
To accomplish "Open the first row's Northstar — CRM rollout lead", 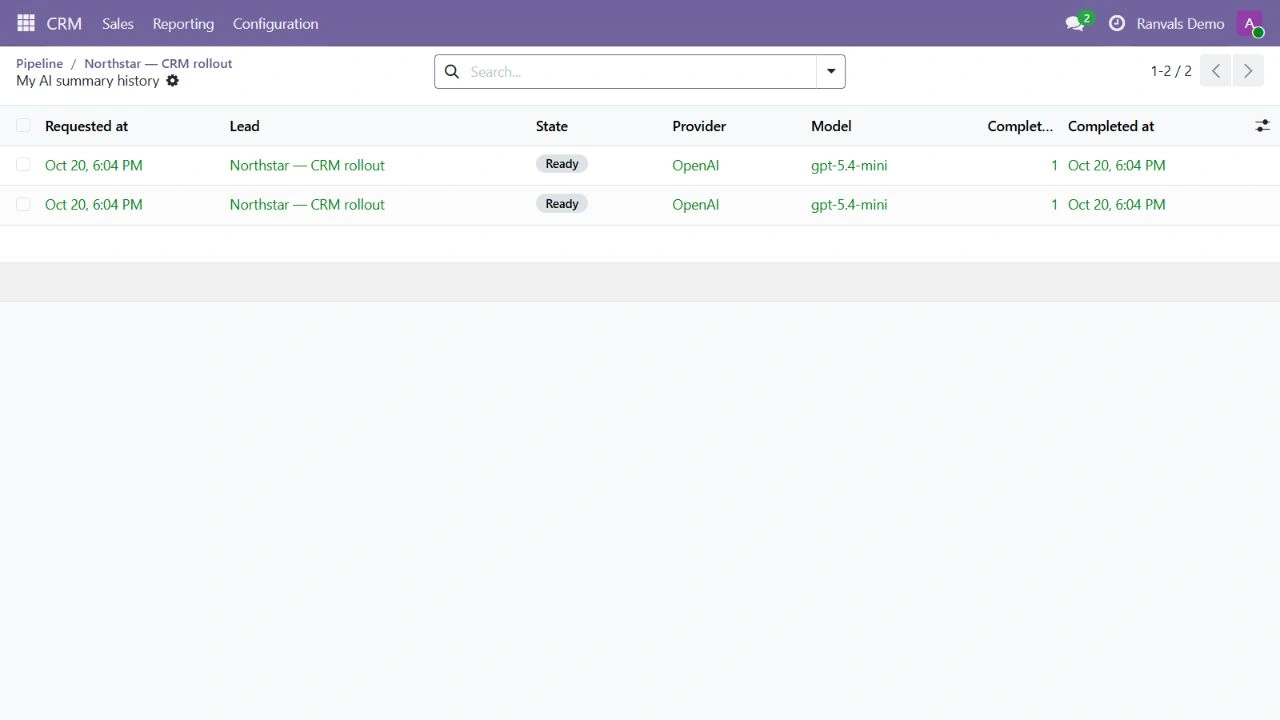I will click(307, 165).
